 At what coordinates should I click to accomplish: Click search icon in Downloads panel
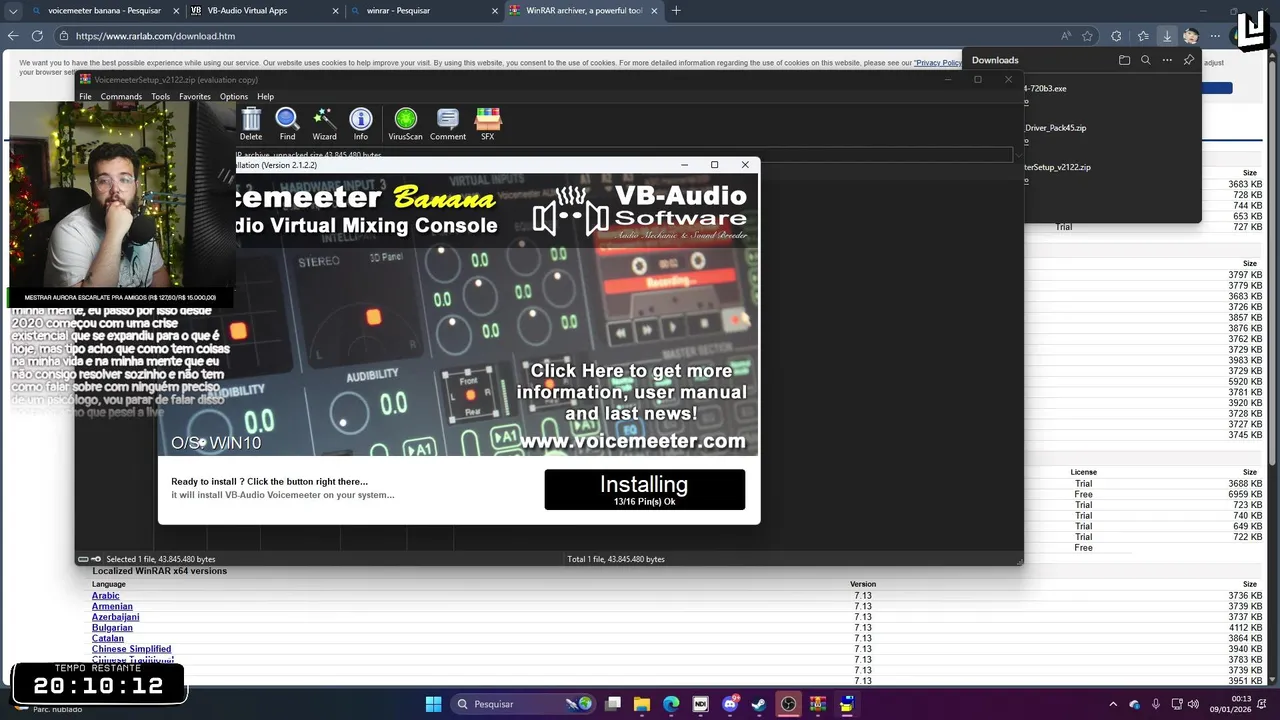click(1146, 60)
